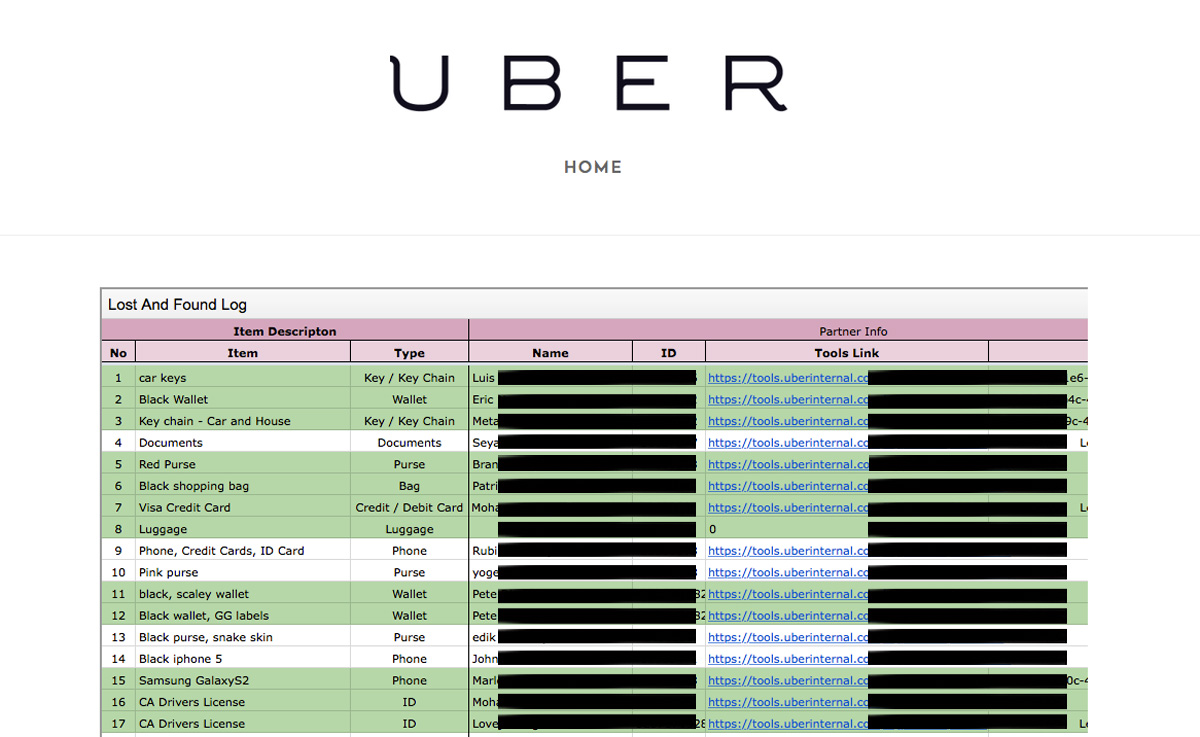This screenshot has width=1200, height=737.
Task: Select the 'car keys' item cell
Action: click(243, 378)
